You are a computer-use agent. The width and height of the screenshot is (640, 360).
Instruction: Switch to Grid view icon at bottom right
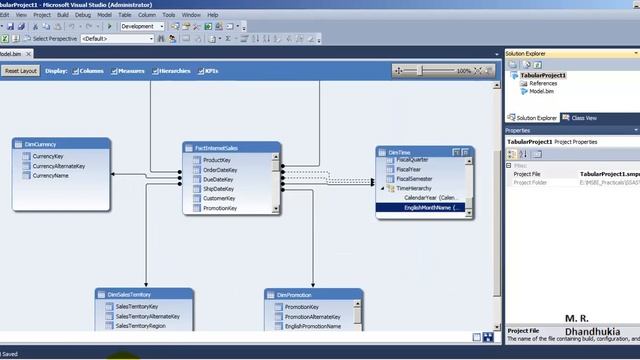476,337
